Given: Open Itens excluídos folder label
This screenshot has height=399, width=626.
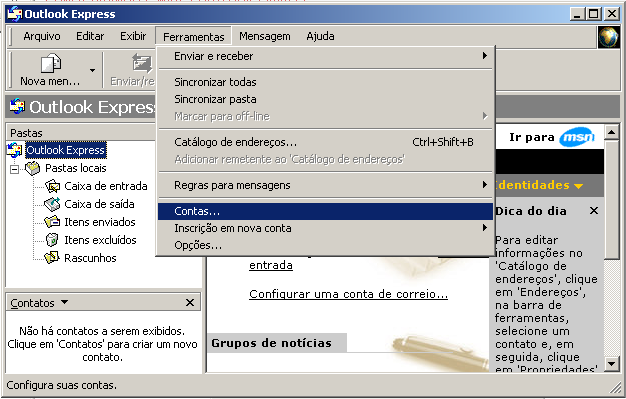Looking at the screenshot, I should [x=100, y=240].
